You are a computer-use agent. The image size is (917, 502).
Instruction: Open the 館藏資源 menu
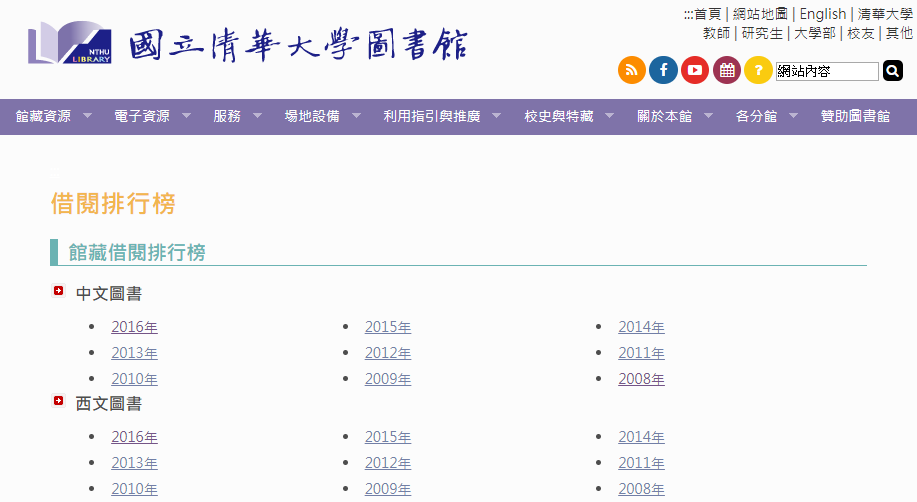pos(43,116)
